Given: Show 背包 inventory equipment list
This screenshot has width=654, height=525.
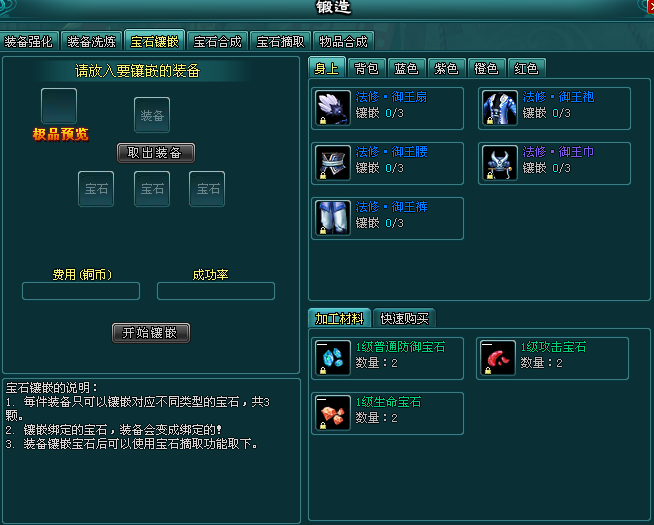Looking at the screenshot, I should 366,68.
